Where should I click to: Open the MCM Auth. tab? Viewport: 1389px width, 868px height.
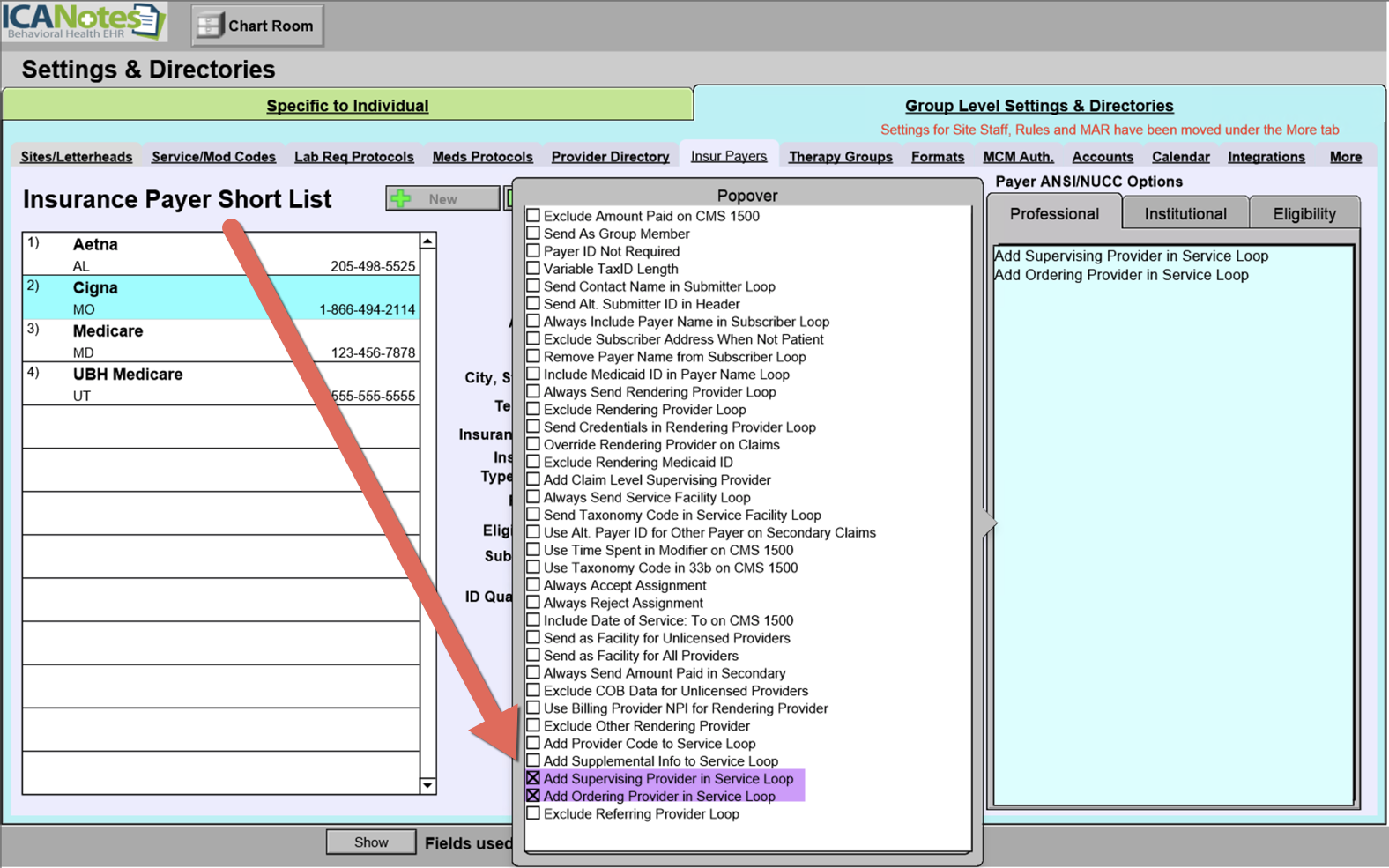point(1019,157)
